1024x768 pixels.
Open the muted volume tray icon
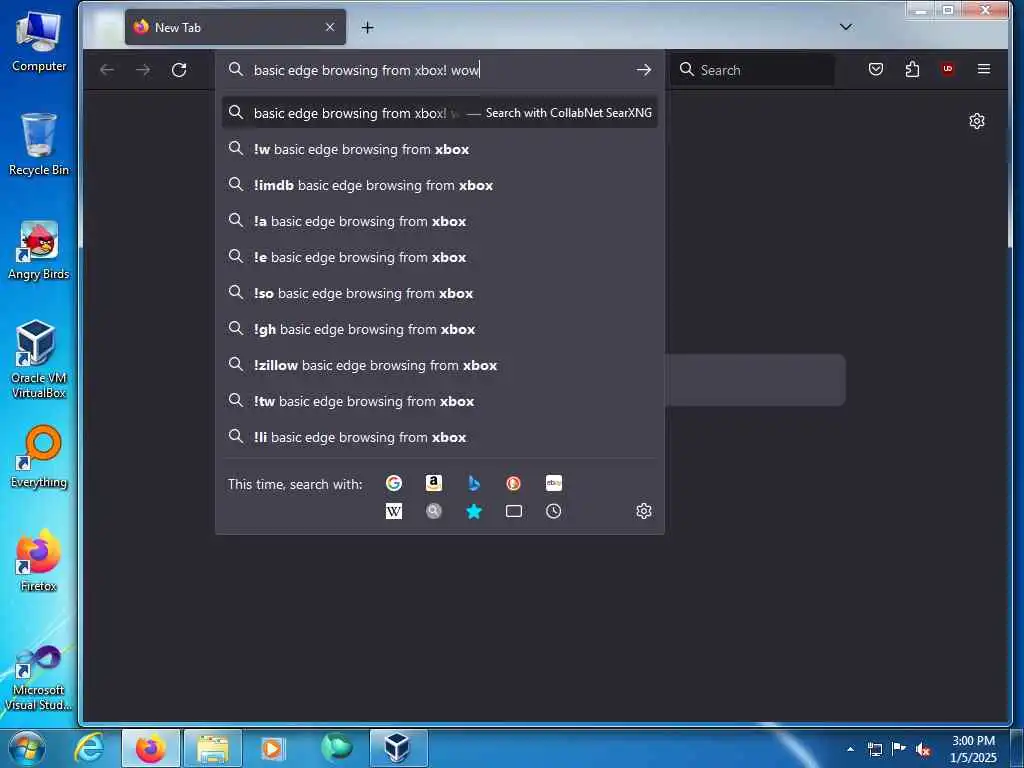[923, 750]
